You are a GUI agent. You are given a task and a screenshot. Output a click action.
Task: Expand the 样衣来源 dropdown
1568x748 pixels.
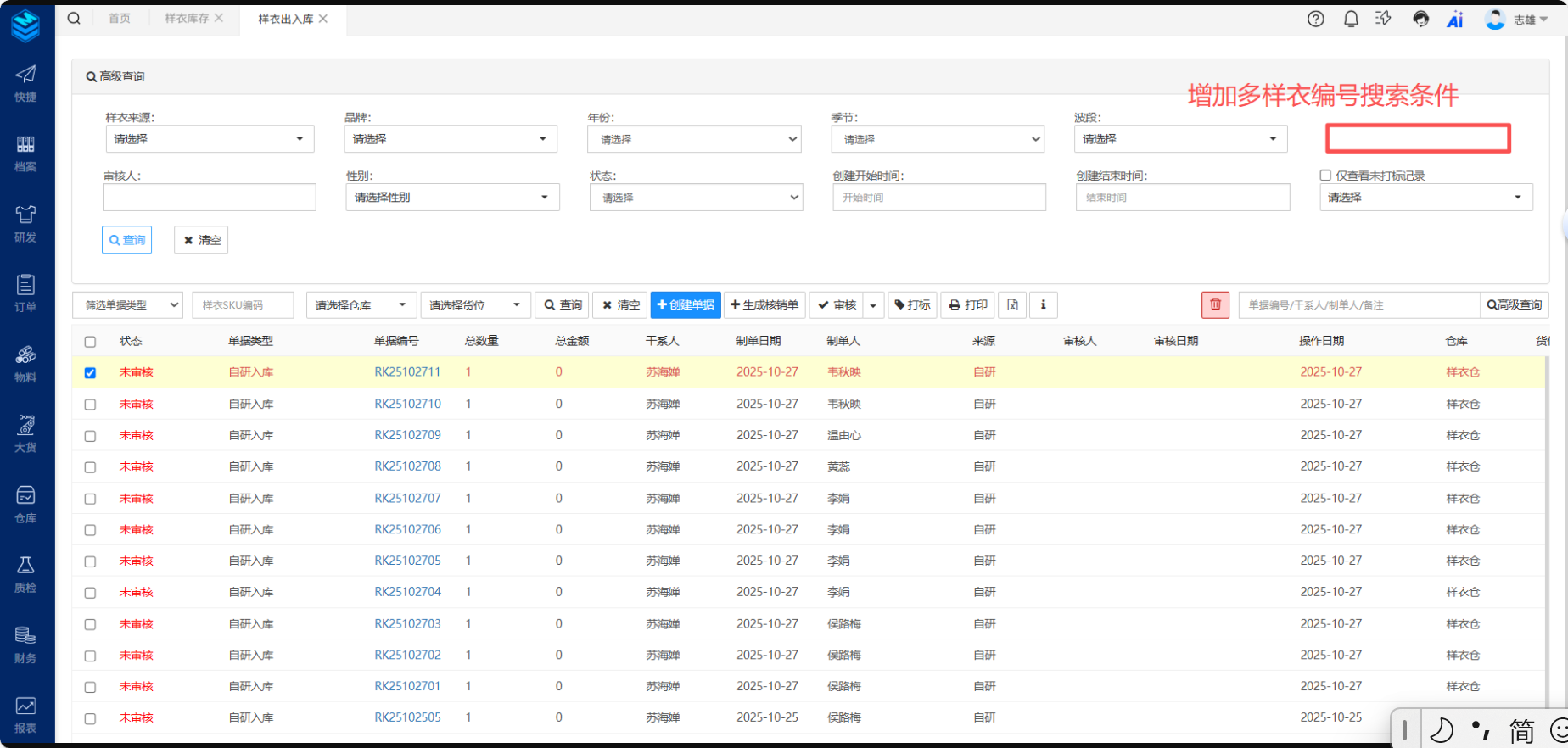209,139
